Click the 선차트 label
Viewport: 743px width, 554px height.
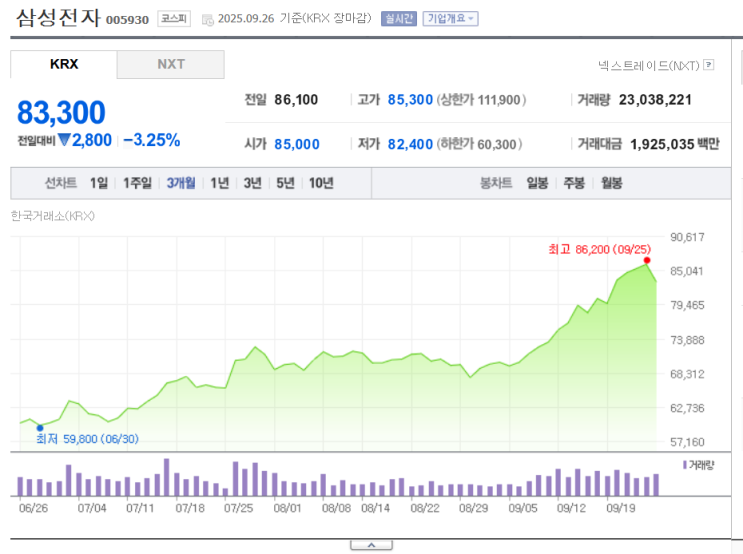click(61, 183)
